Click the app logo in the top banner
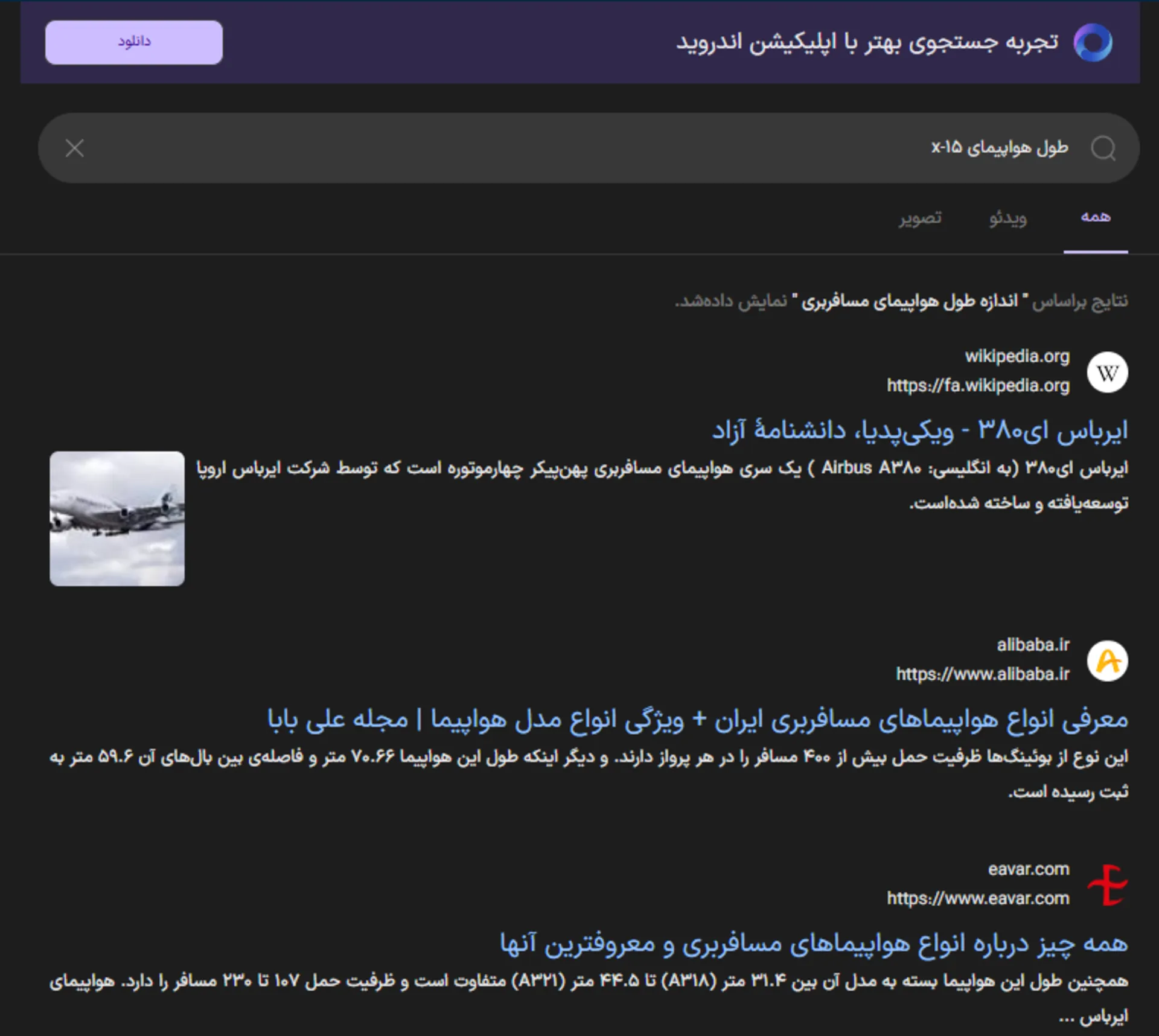This screenshot has width=1159, height=1036. [1094, 42]
